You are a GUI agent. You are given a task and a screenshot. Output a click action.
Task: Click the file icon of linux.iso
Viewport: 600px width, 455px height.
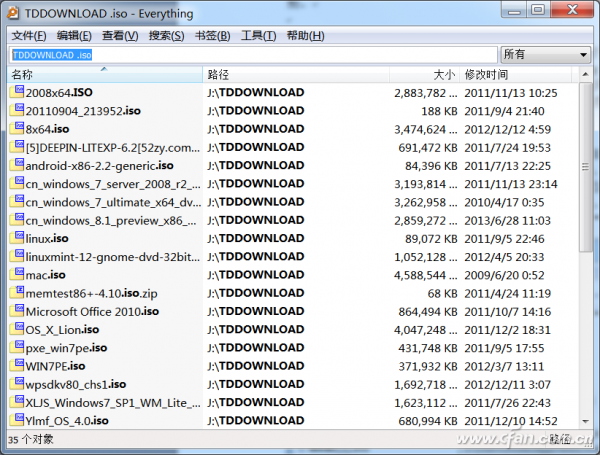point(17,237)
